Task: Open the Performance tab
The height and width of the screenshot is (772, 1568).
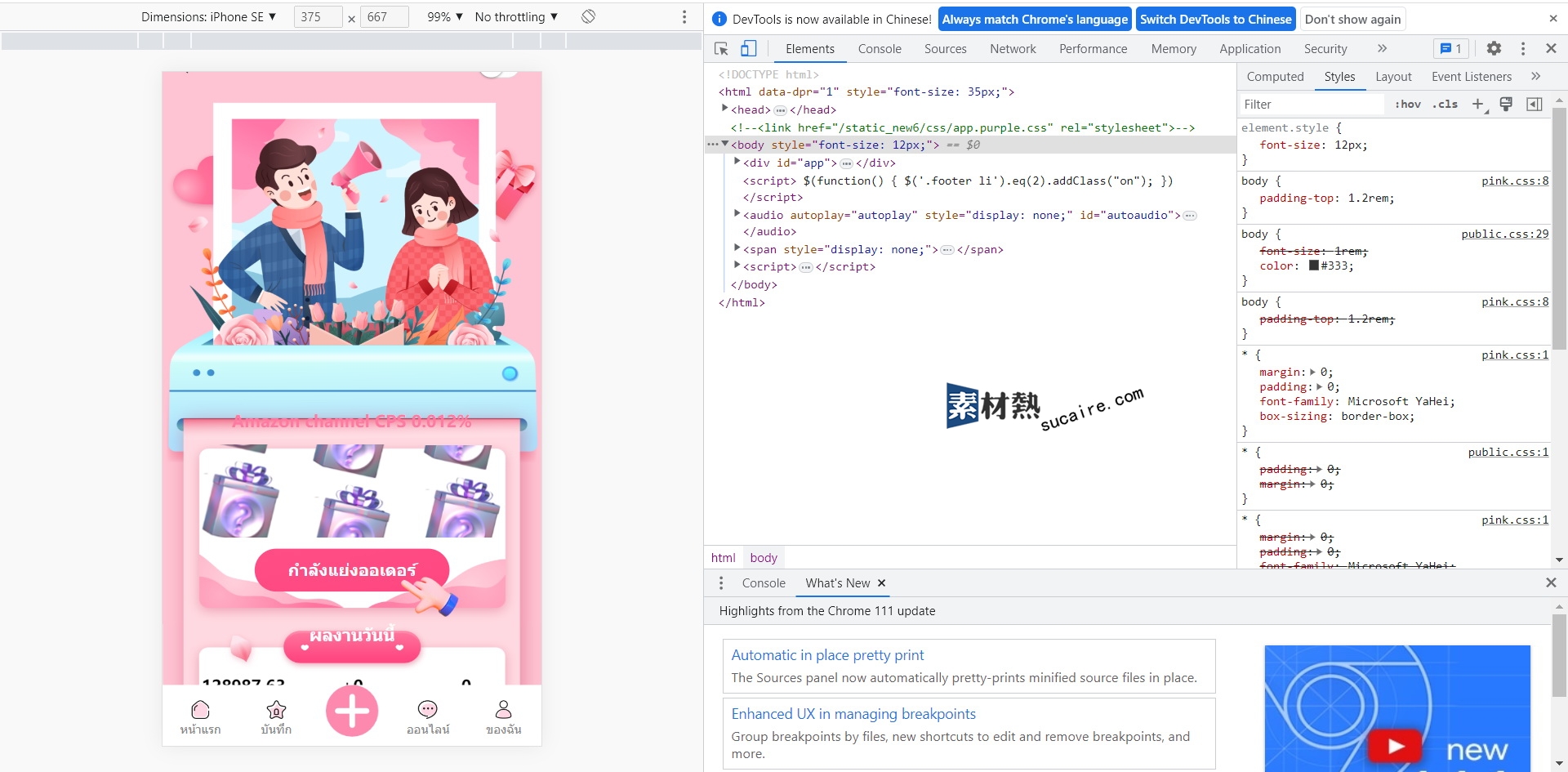Action: [x=1093, y=49]
